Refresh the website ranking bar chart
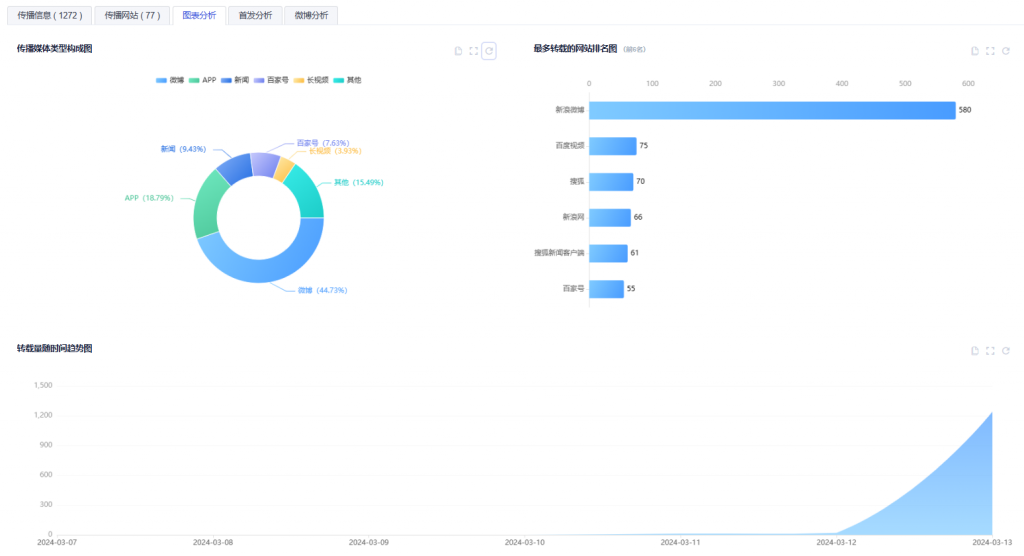This screenshot has height=556, width=1024. (x=1006, y=51)
